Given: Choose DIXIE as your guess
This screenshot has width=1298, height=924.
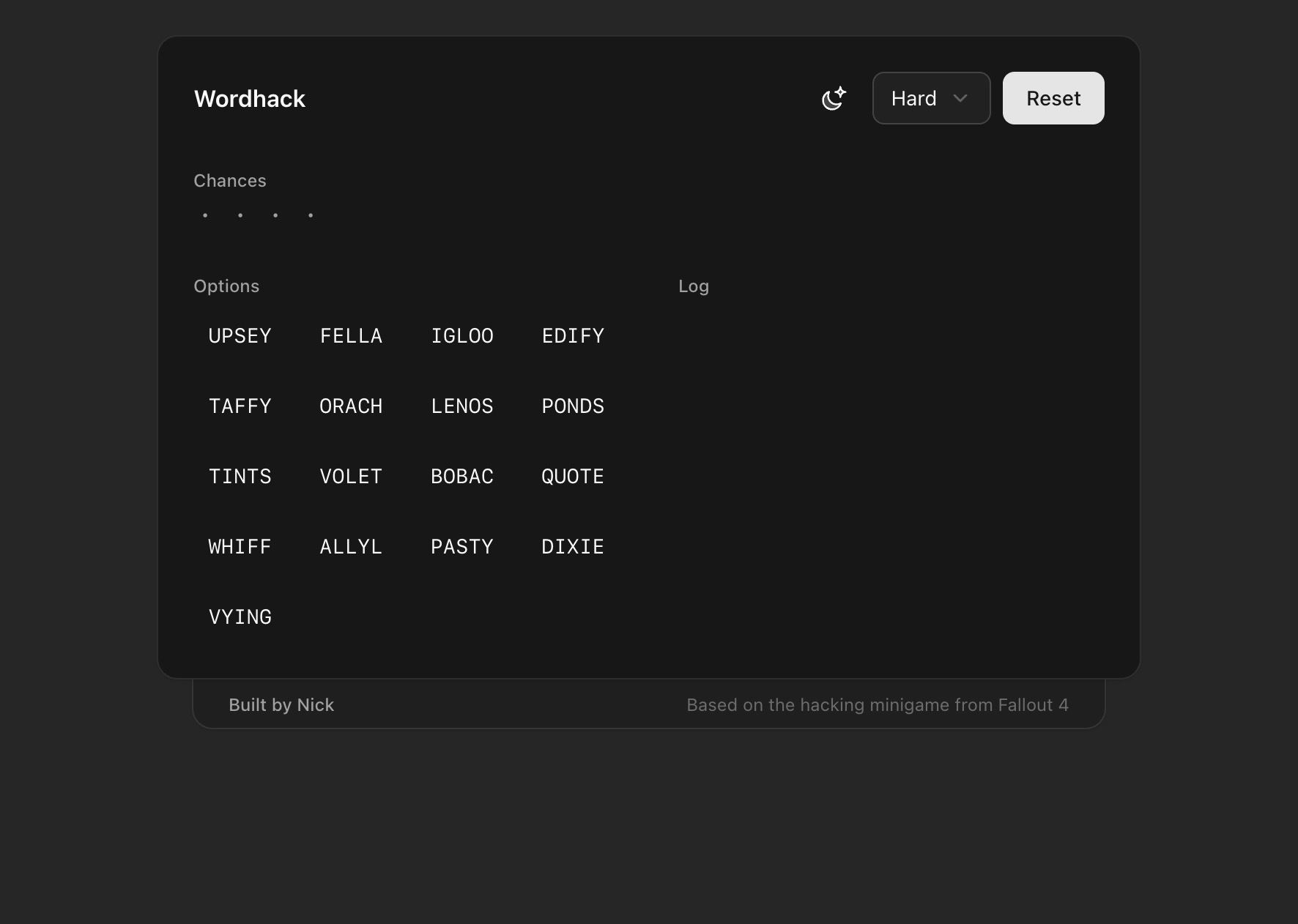Looking at the screenshot, I should 573,546.
